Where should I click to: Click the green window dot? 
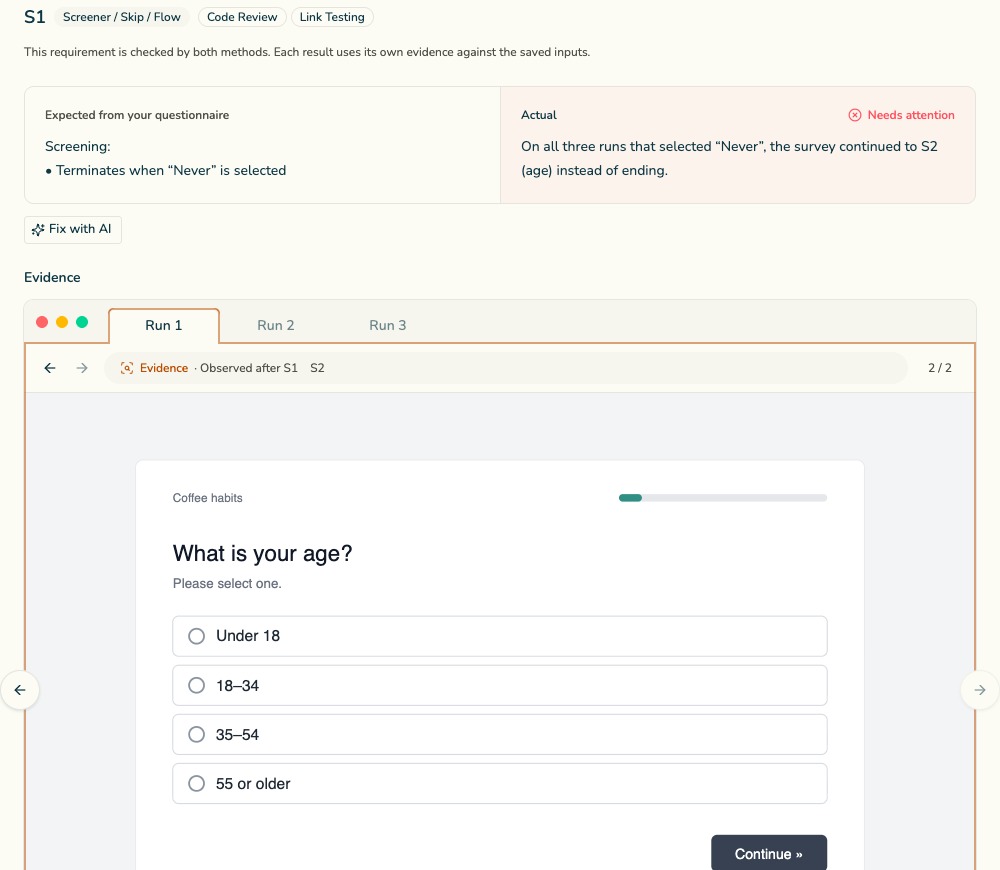click(82, 322)
